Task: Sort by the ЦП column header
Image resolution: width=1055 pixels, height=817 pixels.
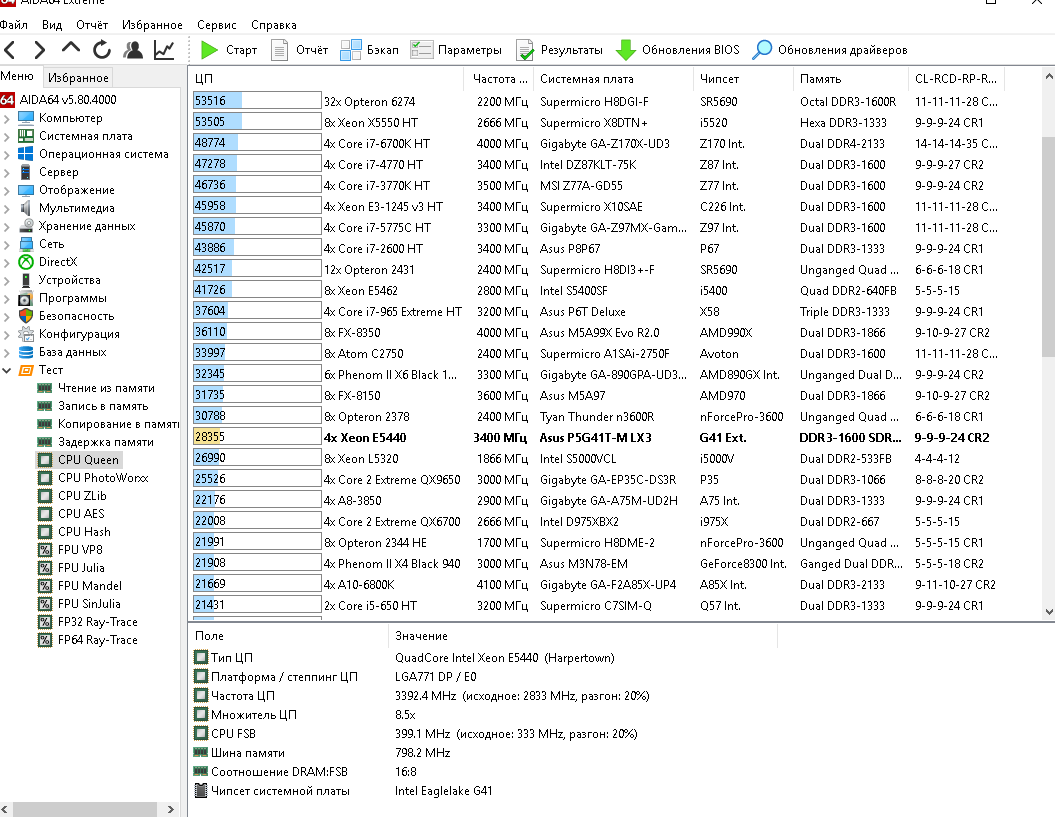Action: 326,79
